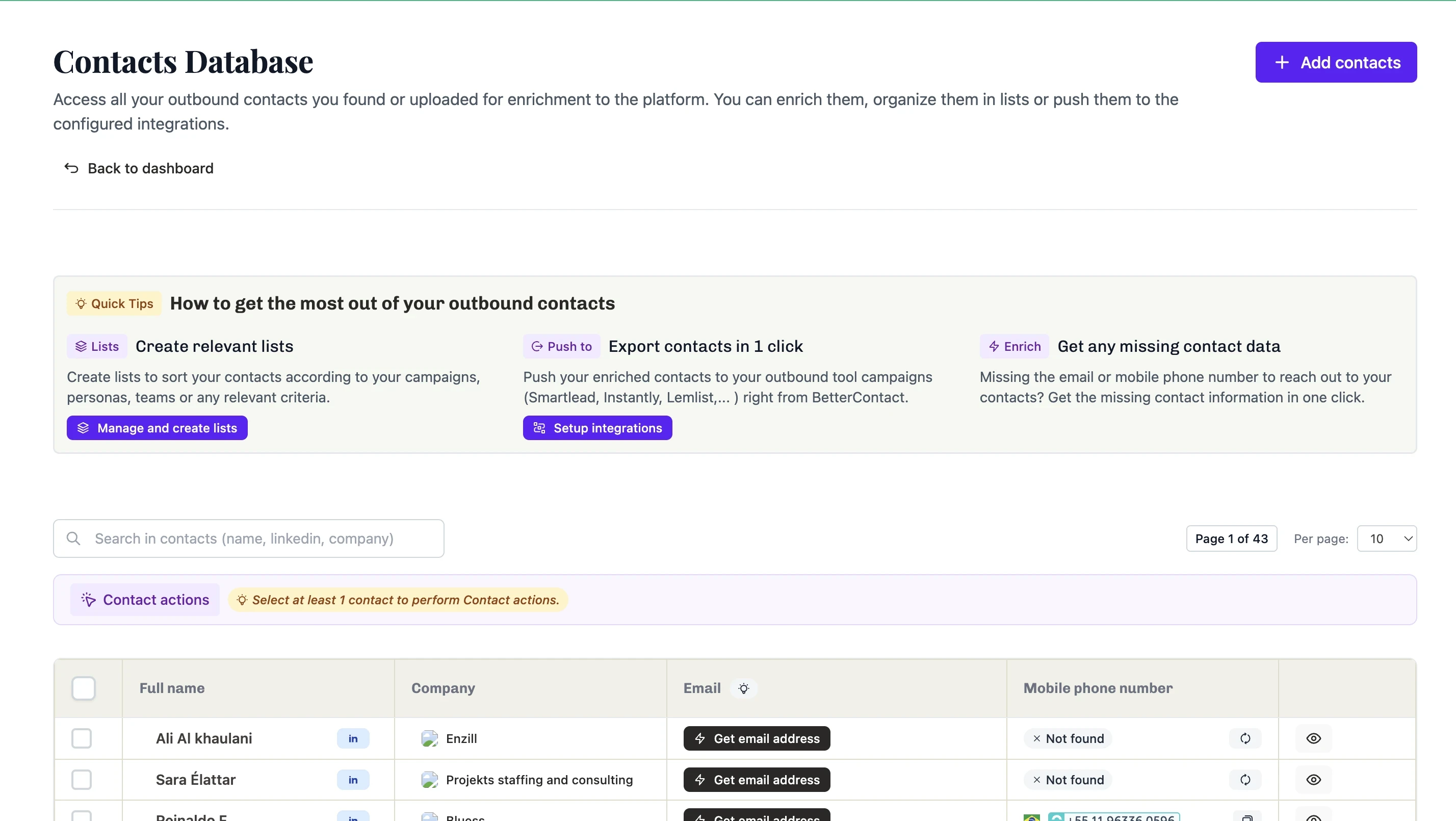Click the Enrich tag
The image size is (1456, 821).
1014,347
